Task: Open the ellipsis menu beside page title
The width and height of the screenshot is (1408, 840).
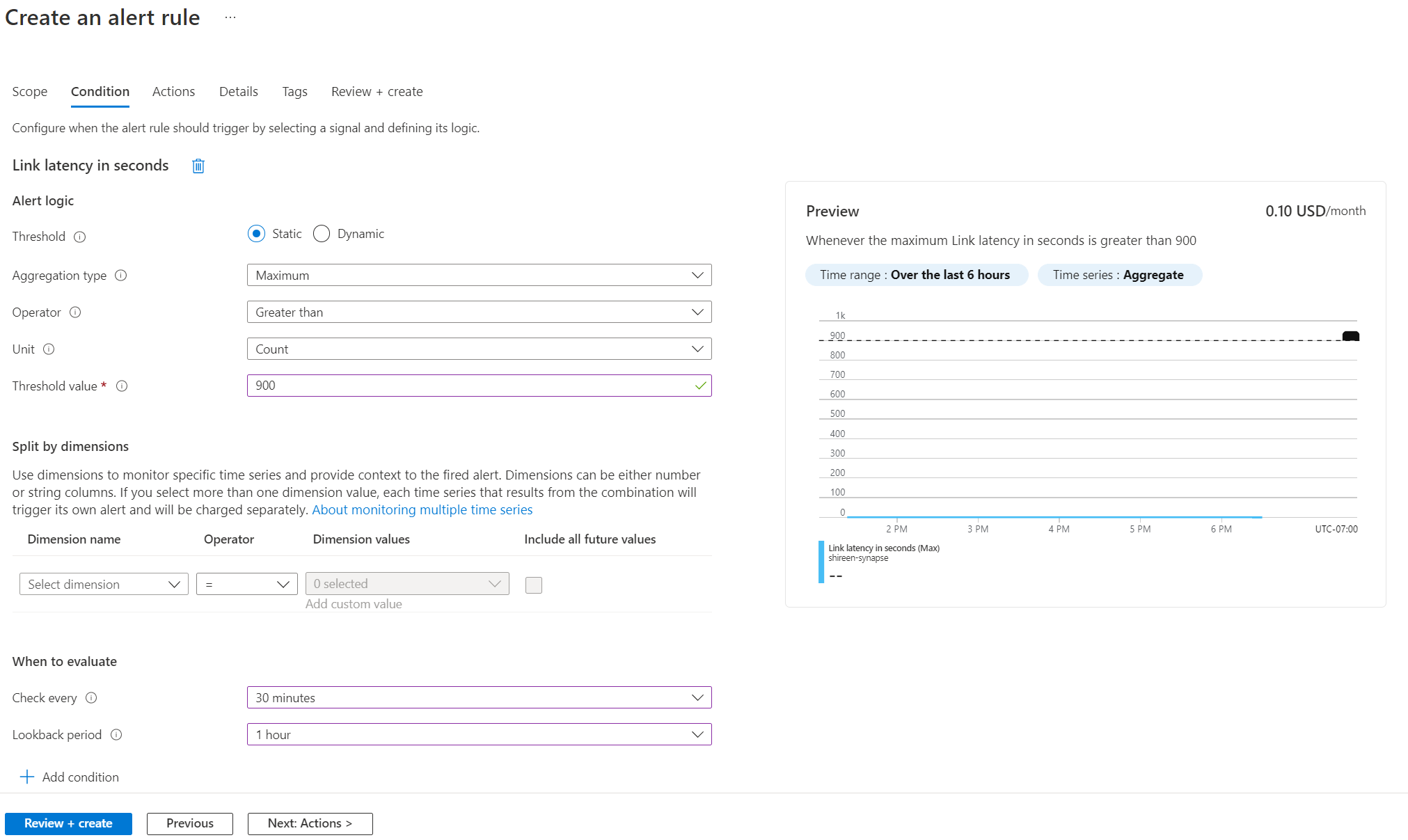Action: click(230, 18)
